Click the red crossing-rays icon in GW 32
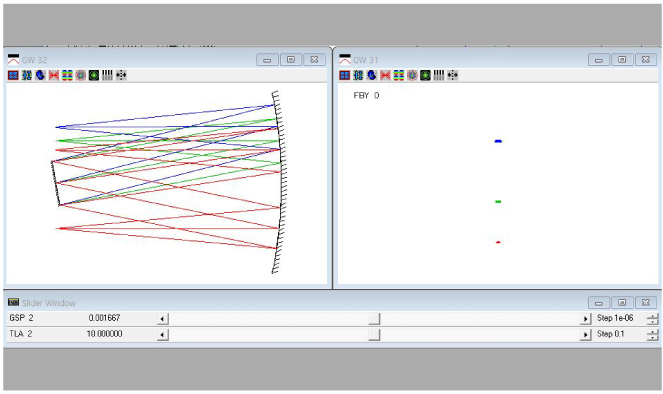The width and height of the screenshot is (663, 394). coord(54,75)
